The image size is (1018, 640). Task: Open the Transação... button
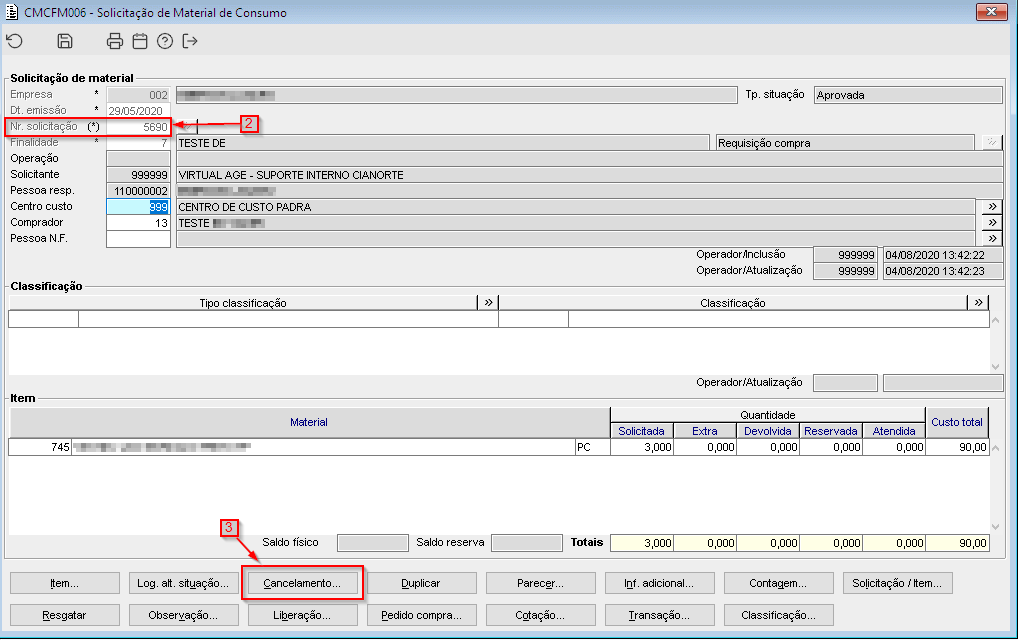tap(660, 615)
